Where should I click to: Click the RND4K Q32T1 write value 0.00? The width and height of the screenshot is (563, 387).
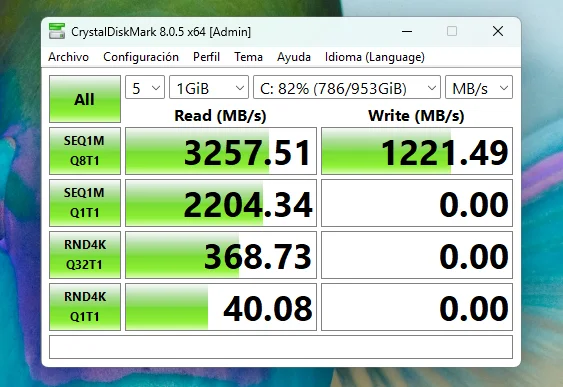(x=417, y=255)
